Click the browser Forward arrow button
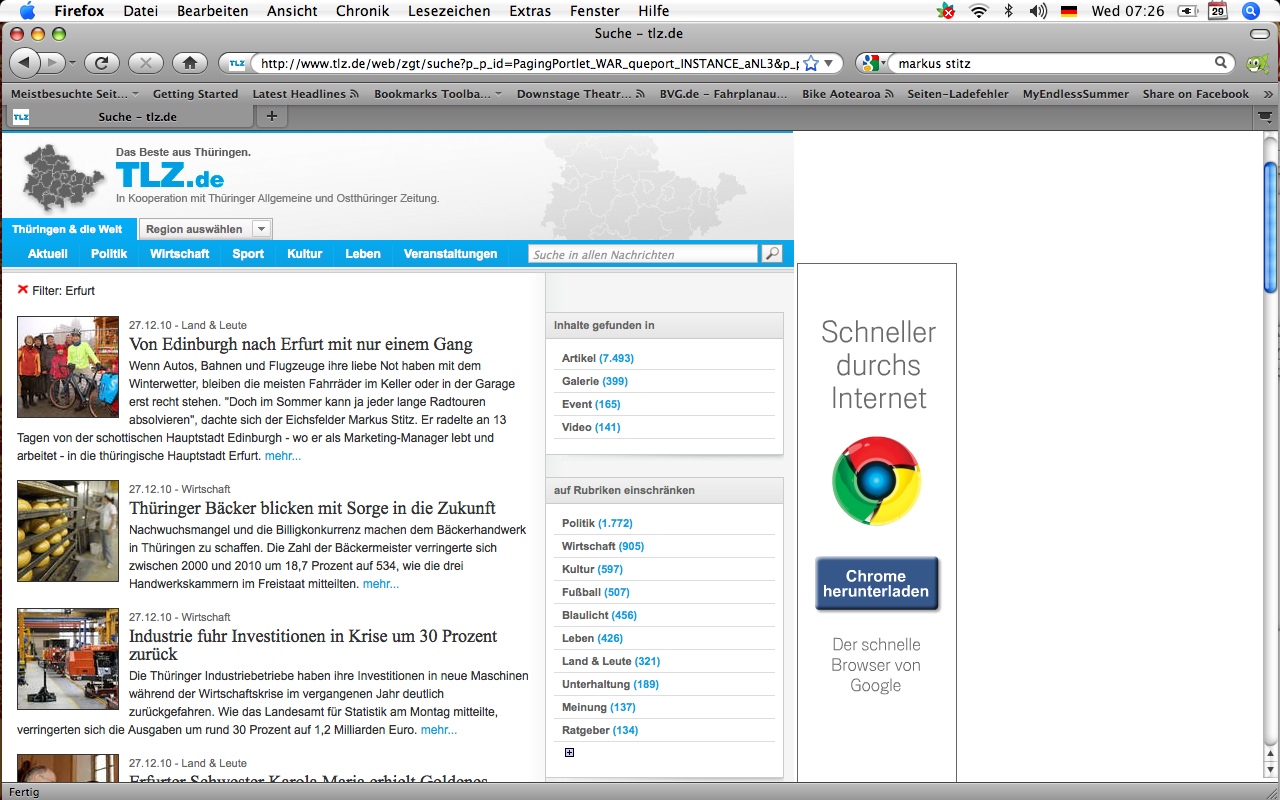Screen dimensions: 1280x800 (x=53, y=63)
